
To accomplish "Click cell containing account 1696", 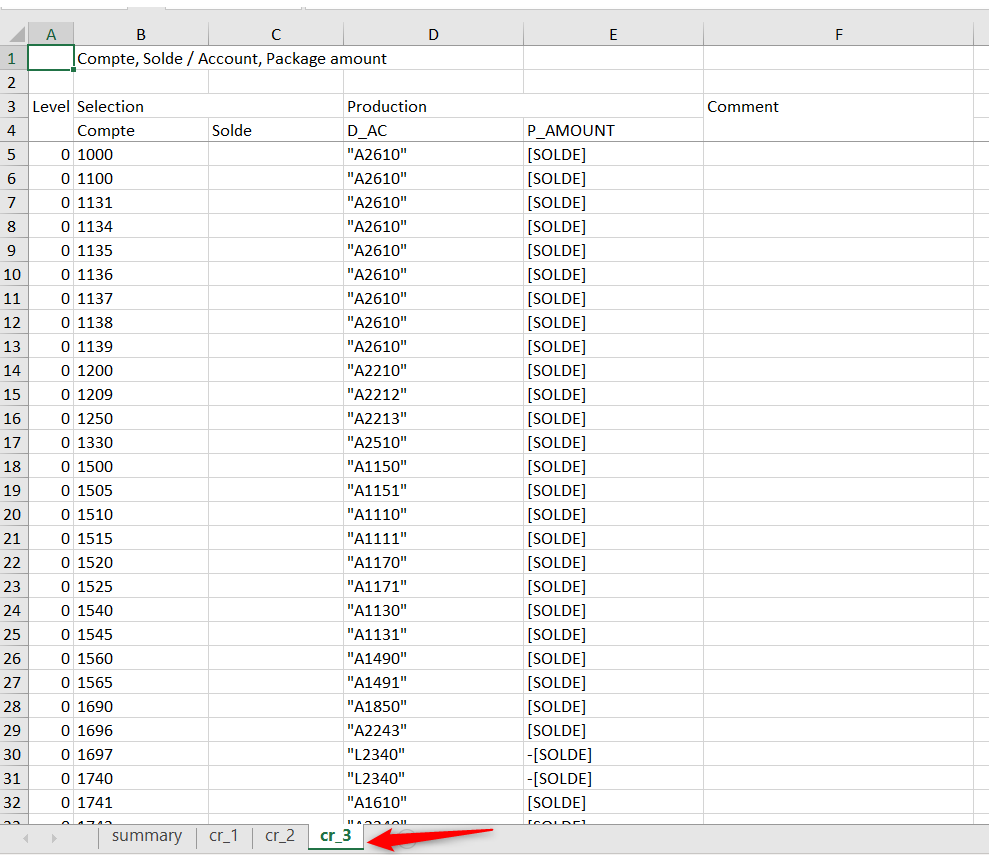I will 141,730.
